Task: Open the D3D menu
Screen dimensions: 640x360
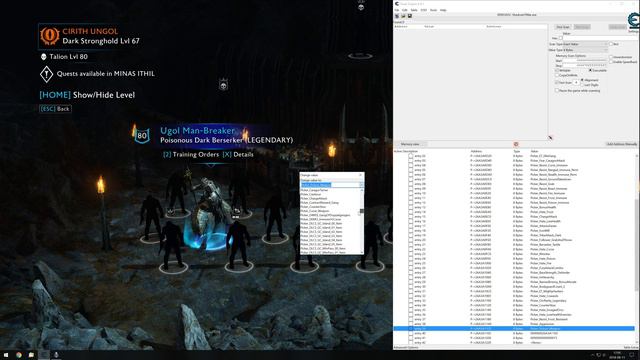Action: coord(424,10)
